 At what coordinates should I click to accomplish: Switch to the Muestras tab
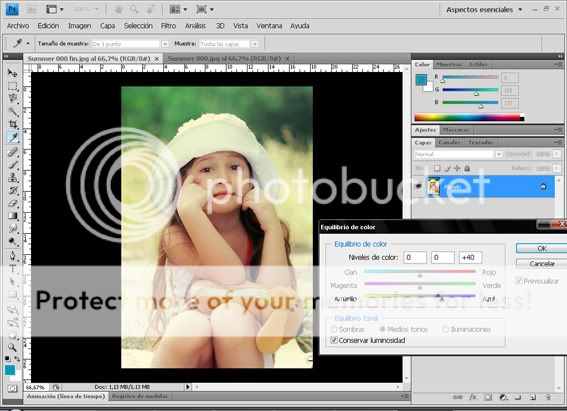pyautogui.click(x=449, y=64)
